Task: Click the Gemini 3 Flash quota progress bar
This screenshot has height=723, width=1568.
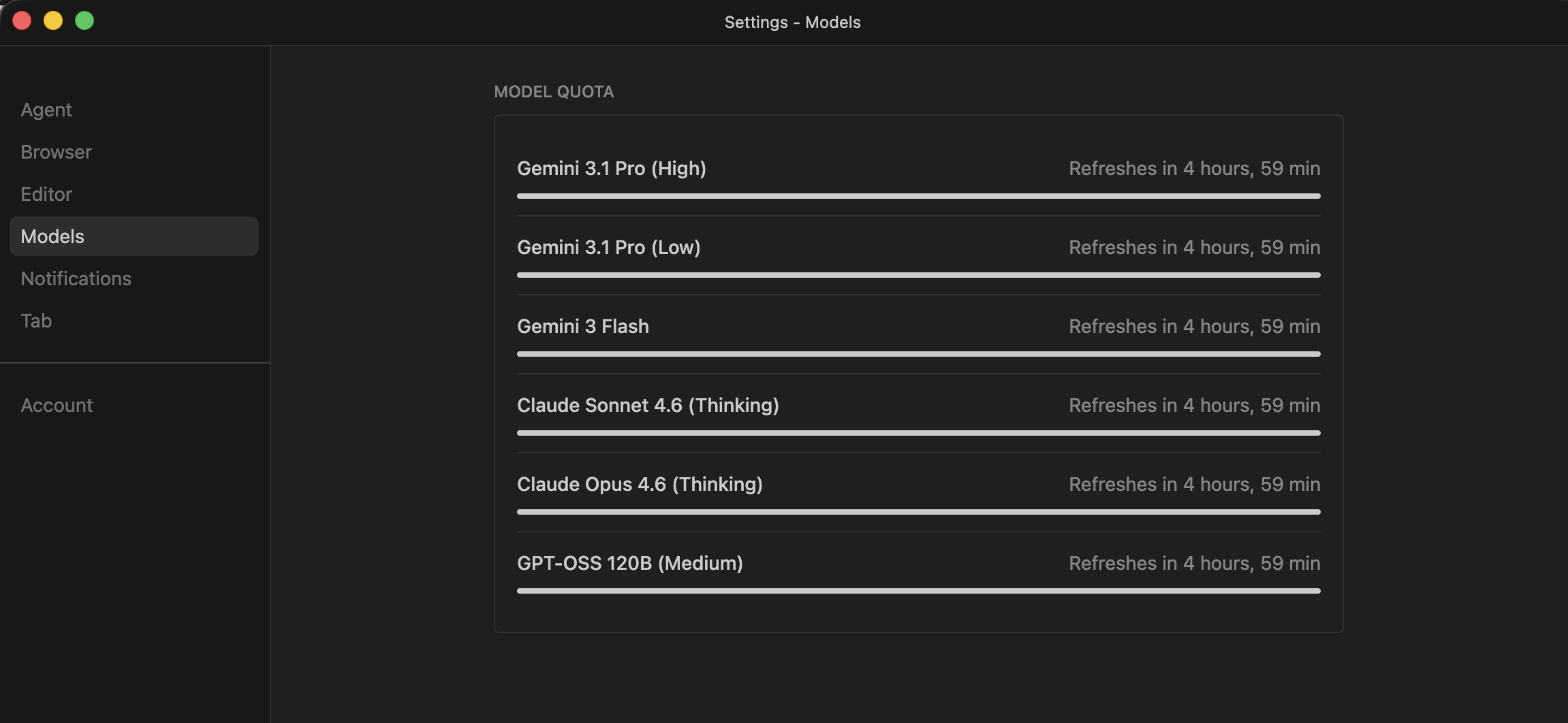Action: click(918, 354)
